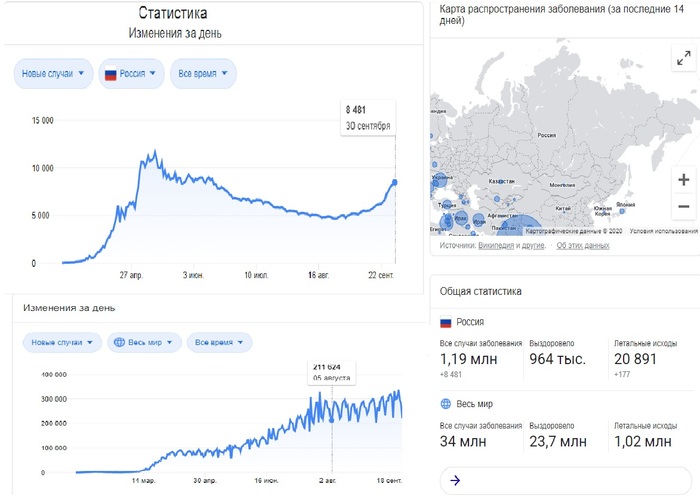Expand top chart's Все время period dropdown
This screenshot has width=700, height=496.
click(203, 74)
